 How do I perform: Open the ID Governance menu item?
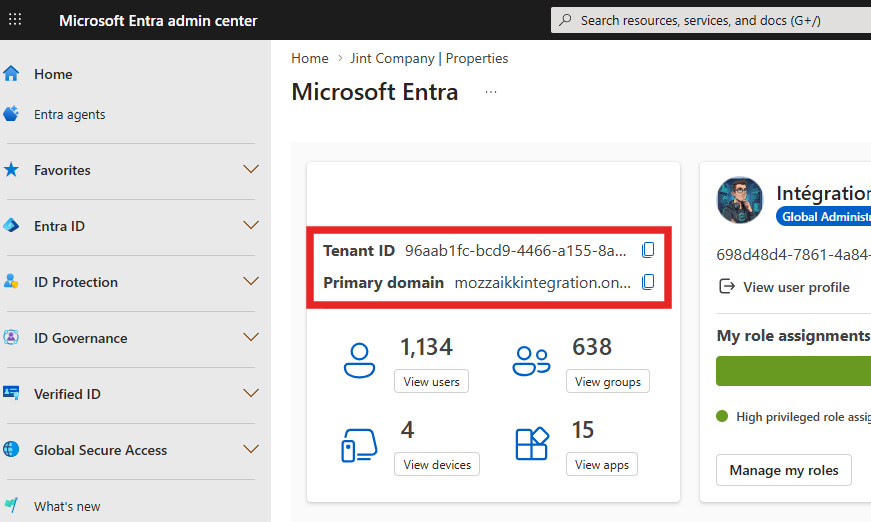point(81,338)
